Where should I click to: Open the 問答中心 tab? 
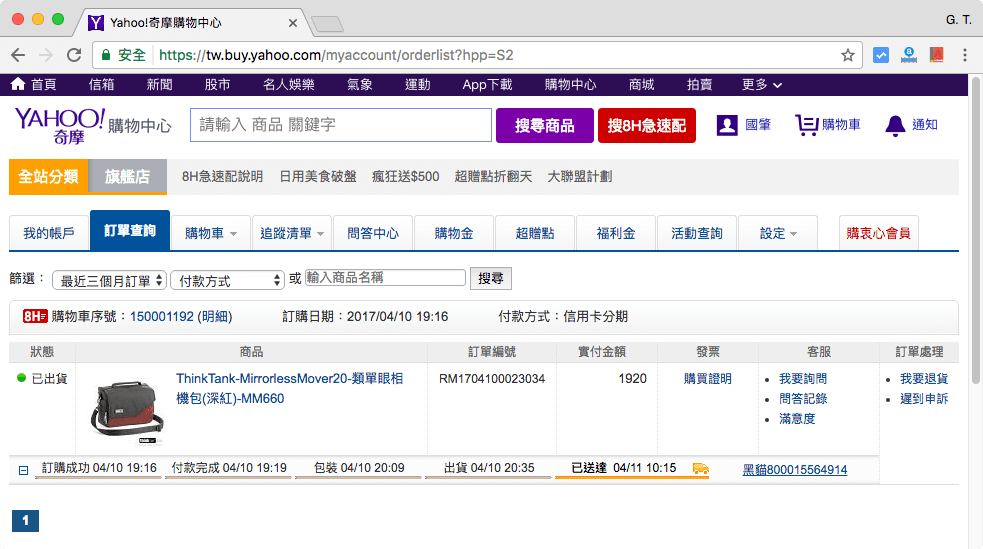373,233
